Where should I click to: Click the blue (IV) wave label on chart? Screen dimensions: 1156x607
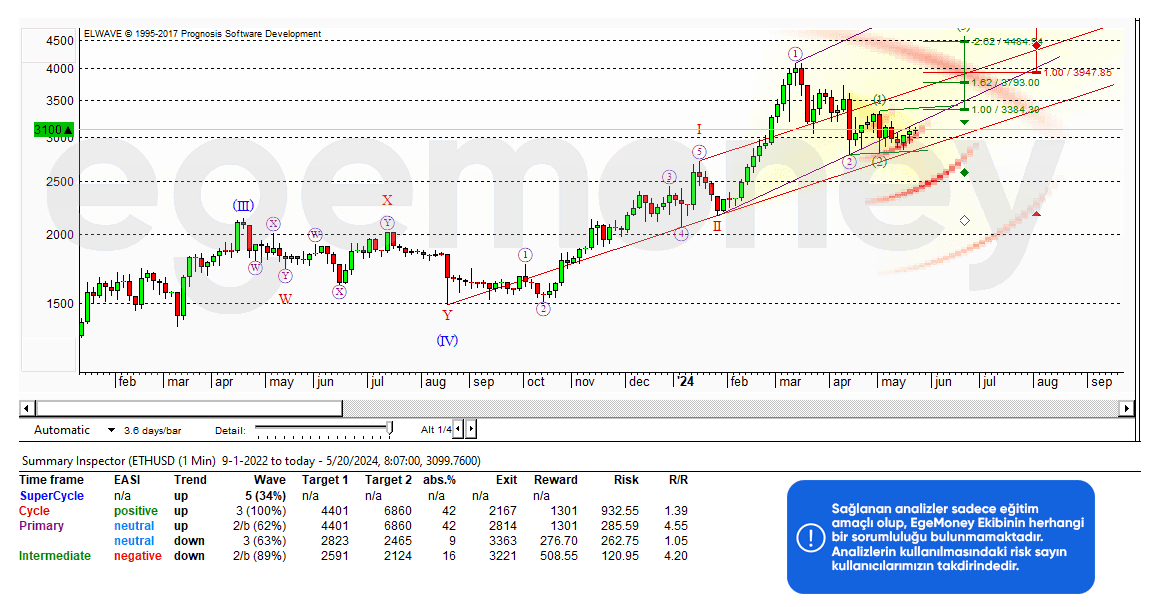(x=447, y=341)
